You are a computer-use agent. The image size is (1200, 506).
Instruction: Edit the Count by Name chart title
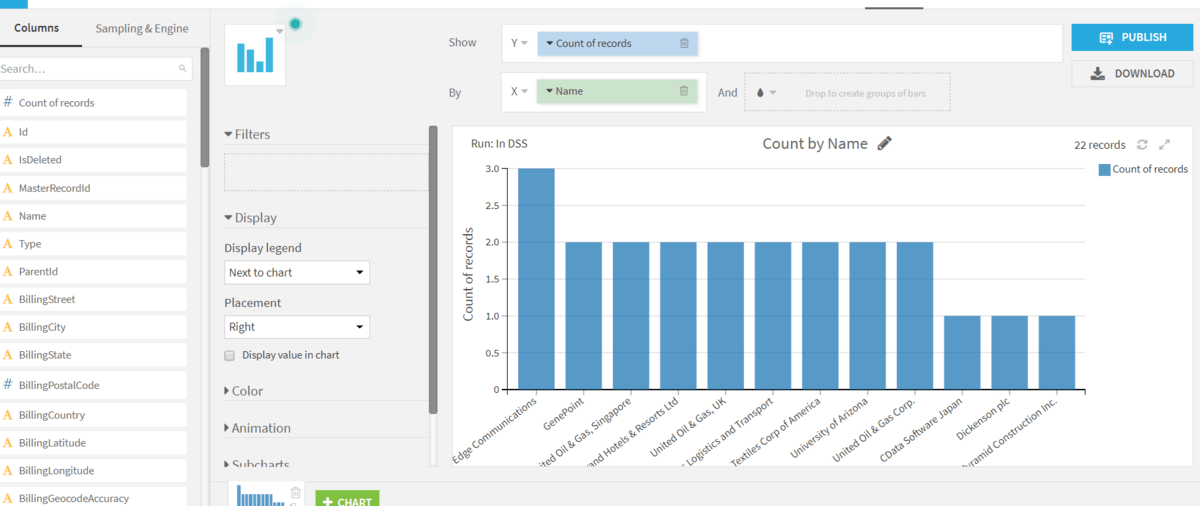884,144
